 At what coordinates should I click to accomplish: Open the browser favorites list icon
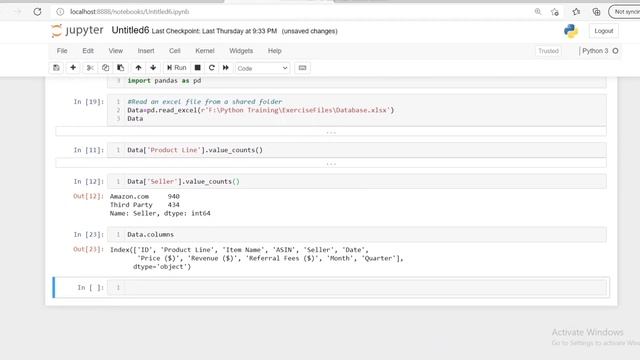[576, 12]
